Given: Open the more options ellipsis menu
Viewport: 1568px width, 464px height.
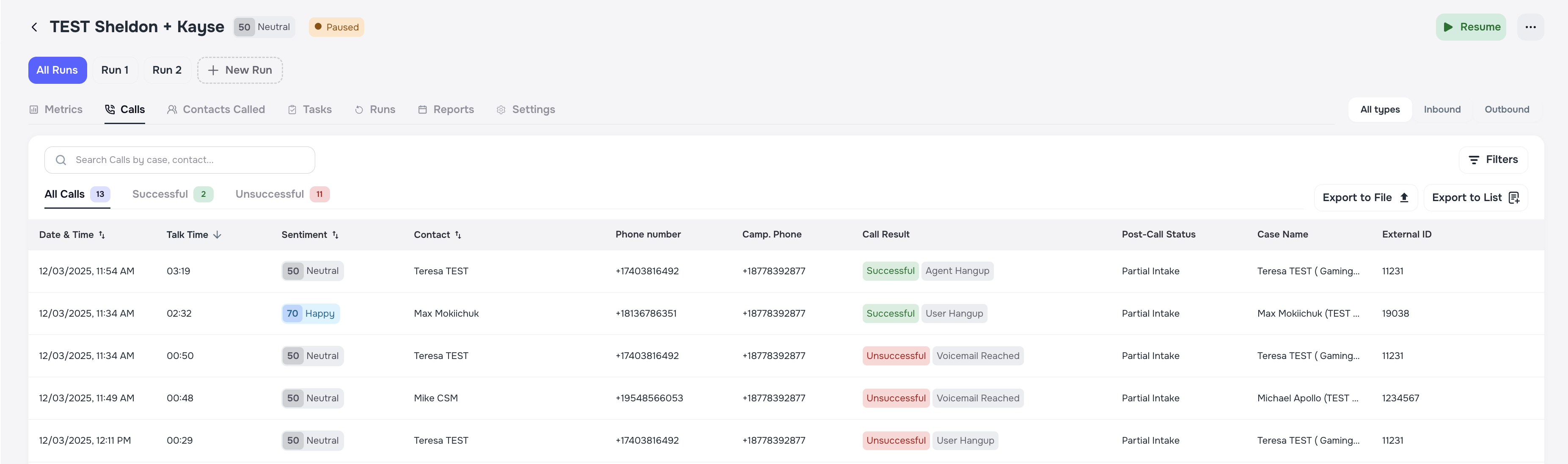Looking at the screenshot, I should click(x=1532, y=27).
